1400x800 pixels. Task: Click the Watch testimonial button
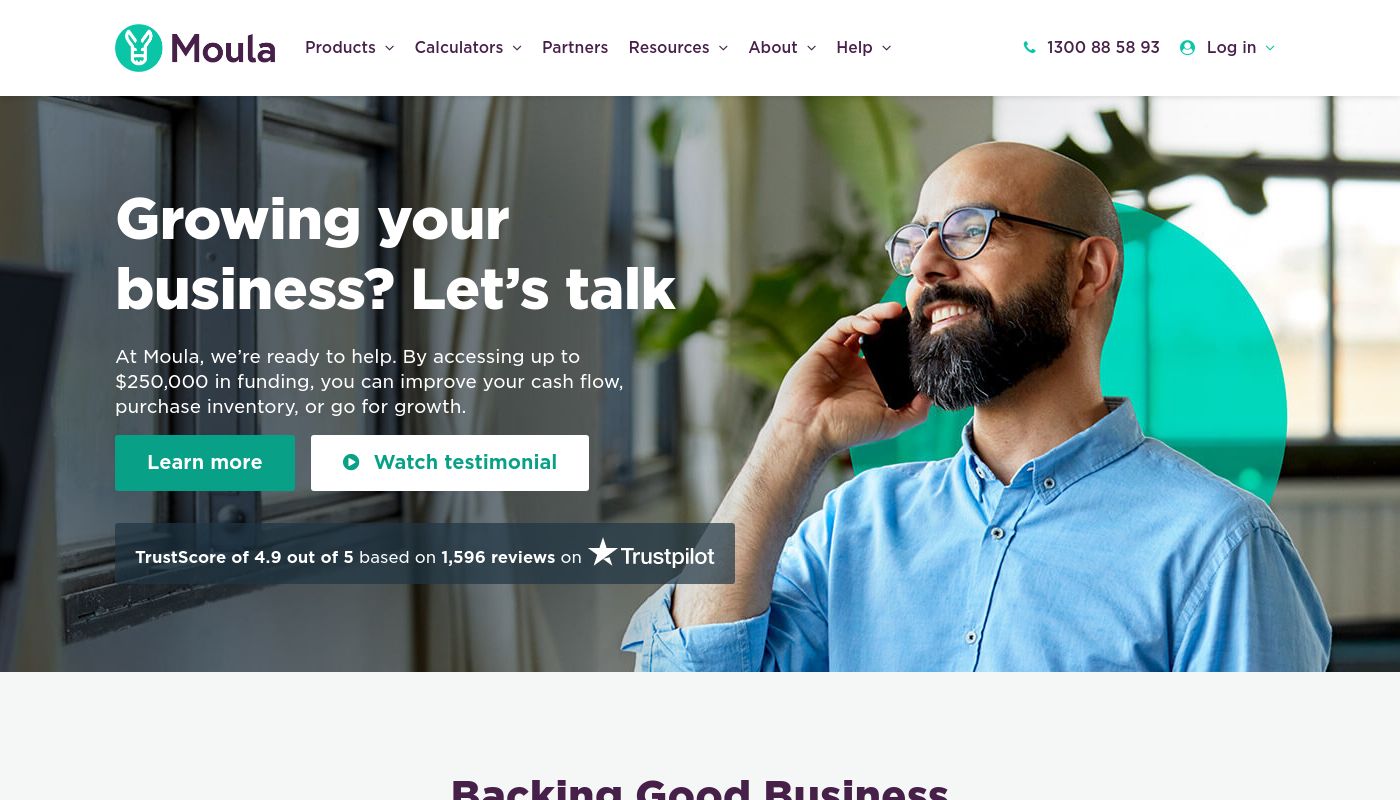point(450,463)
